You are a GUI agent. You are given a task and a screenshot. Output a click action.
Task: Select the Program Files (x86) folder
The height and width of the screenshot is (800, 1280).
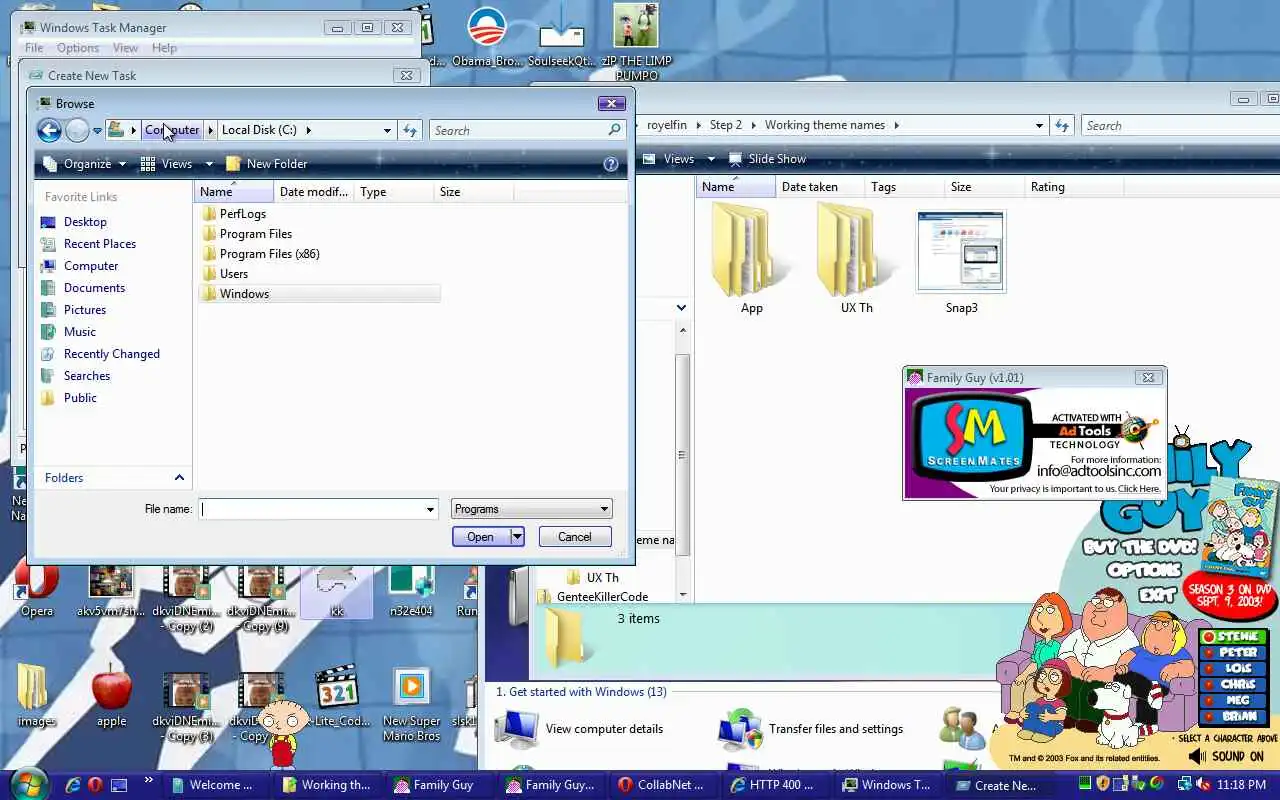tap(269, 254)
